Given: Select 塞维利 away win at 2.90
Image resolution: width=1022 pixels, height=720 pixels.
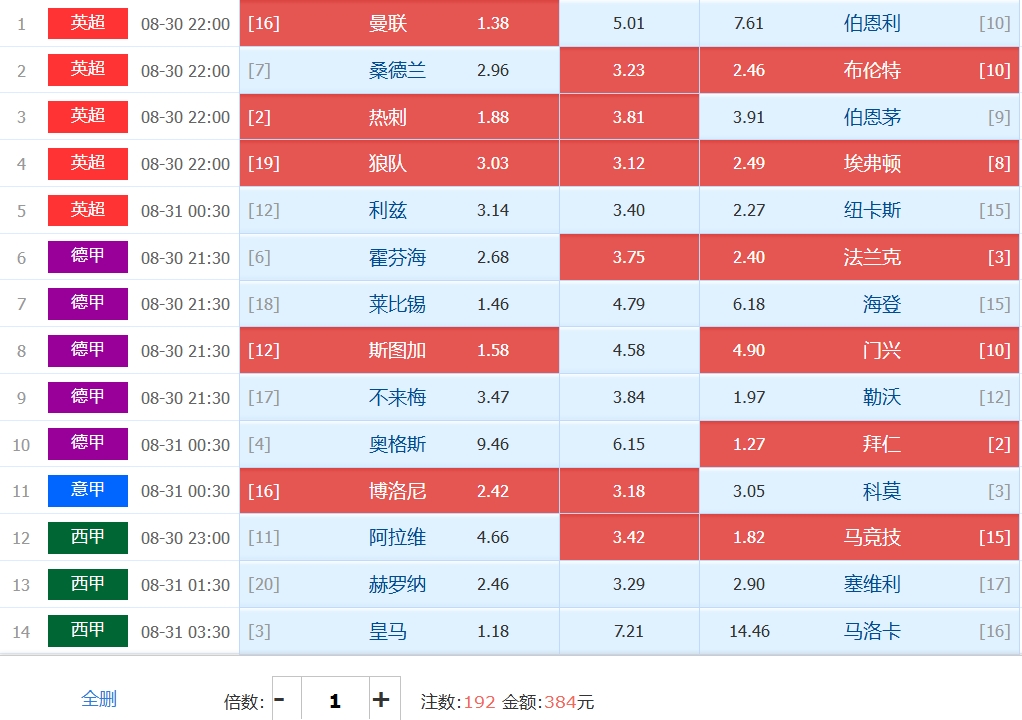Looking at the screenshot, I should [x=859, y=584].
